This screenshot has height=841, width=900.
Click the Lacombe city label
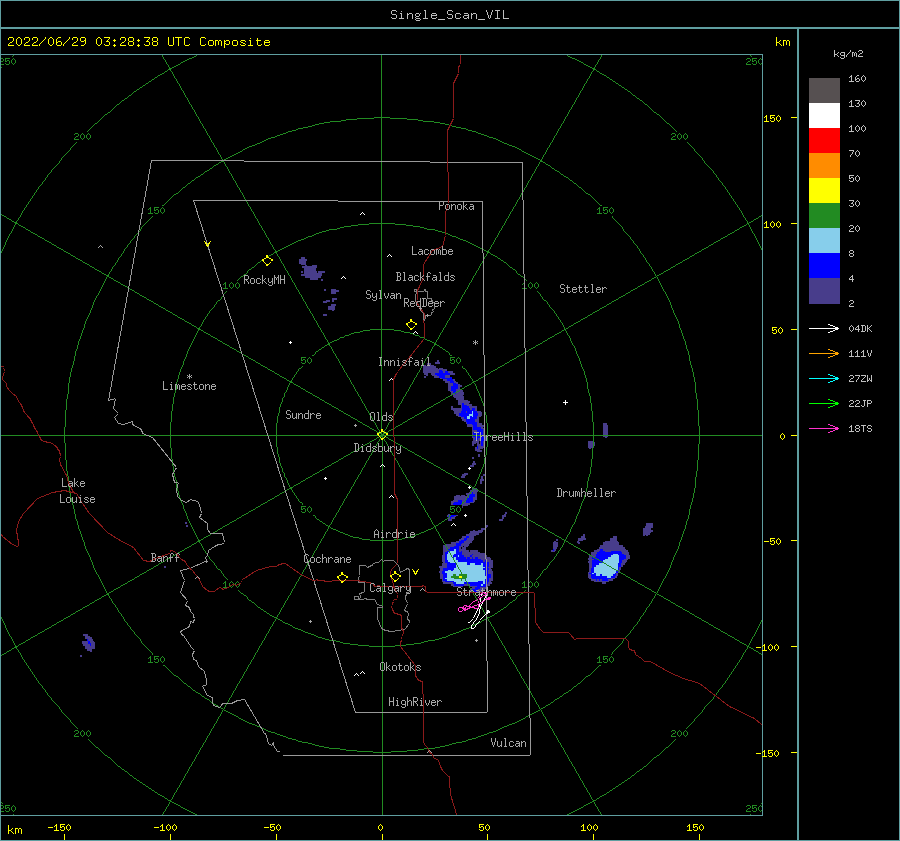(432, 251)
